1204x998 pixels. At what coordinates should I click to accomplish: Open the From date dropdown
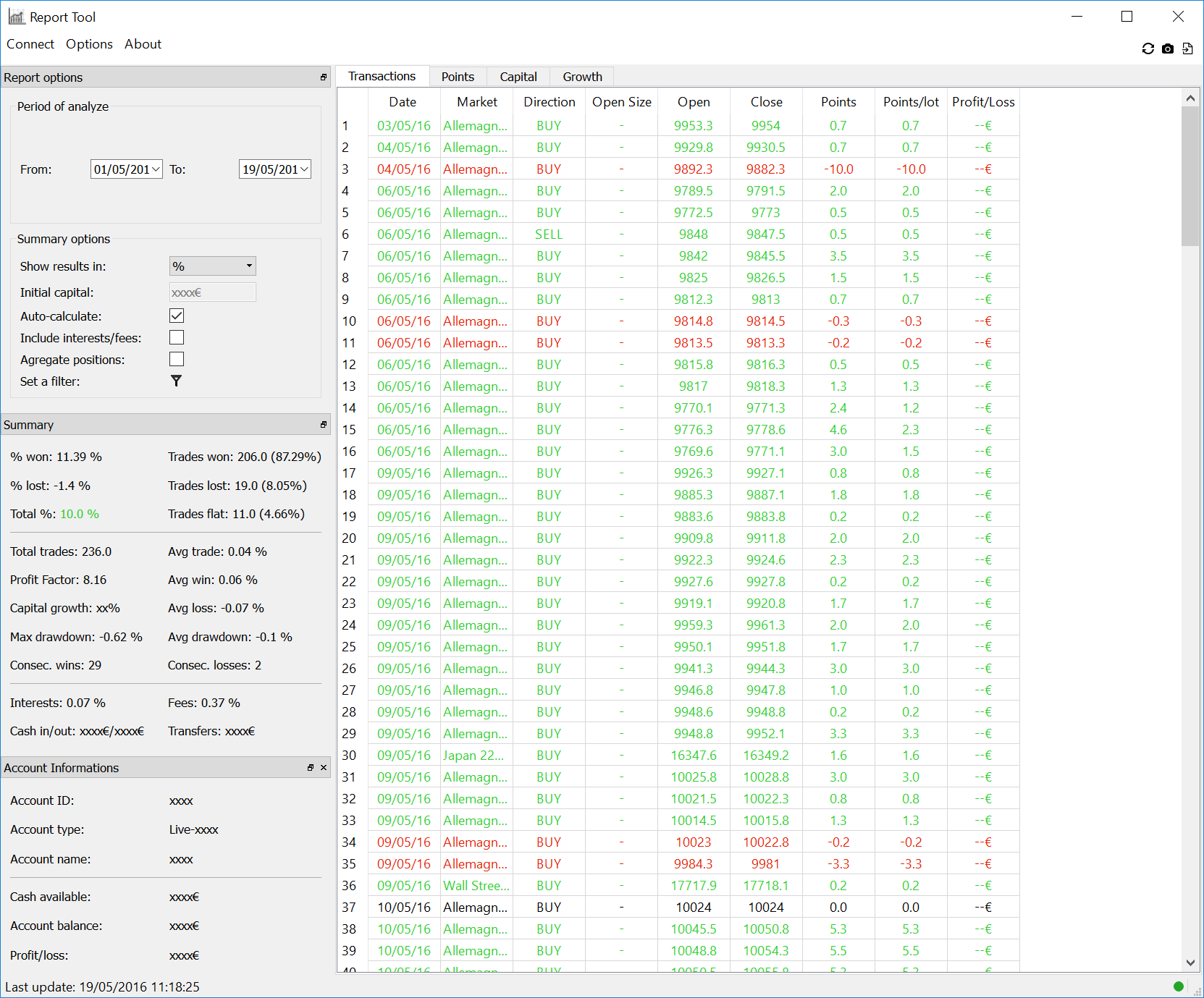coord(156,169)
